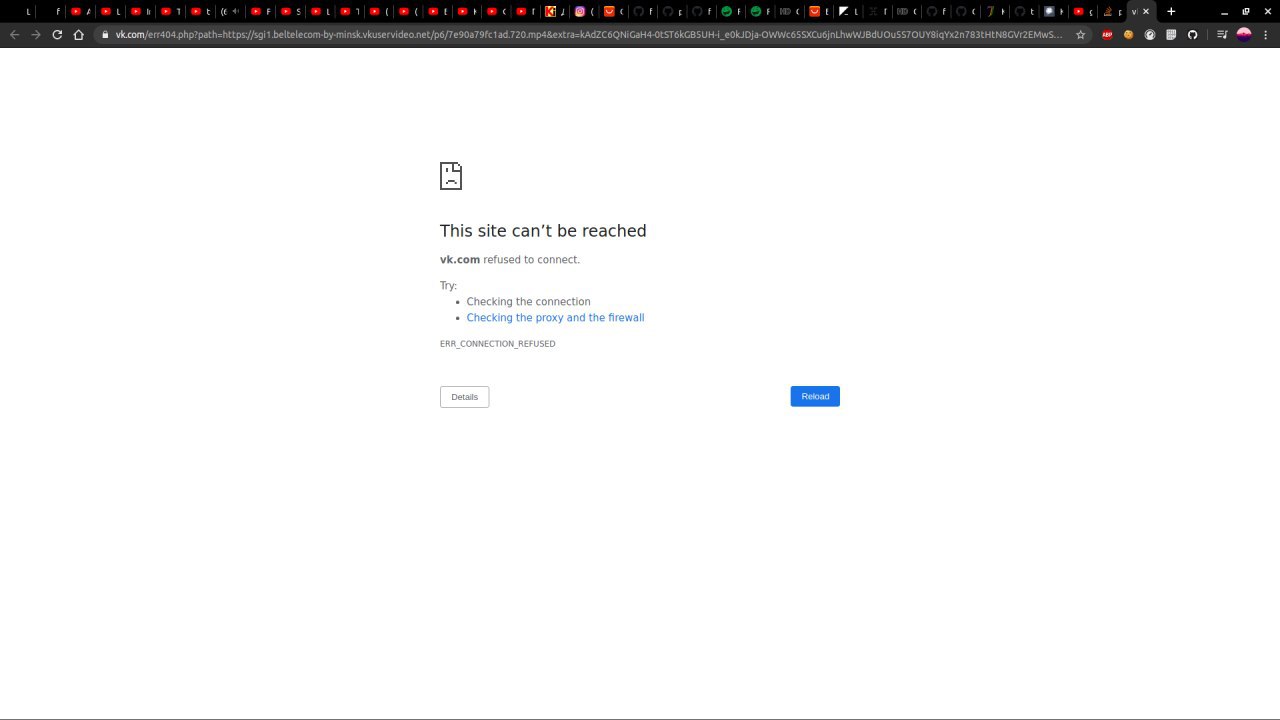Image resolution: width=1280 pixels, height=720 pixels.
Task: Open the home page via house icon
Action: (79, 34)
